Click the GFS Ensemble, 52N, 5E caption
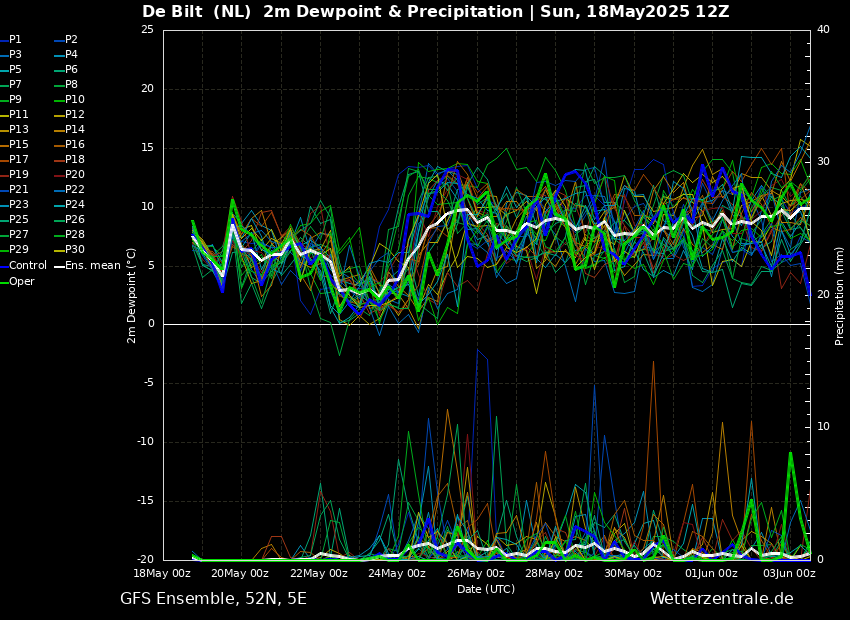850x620 pixels. point(213,599)
